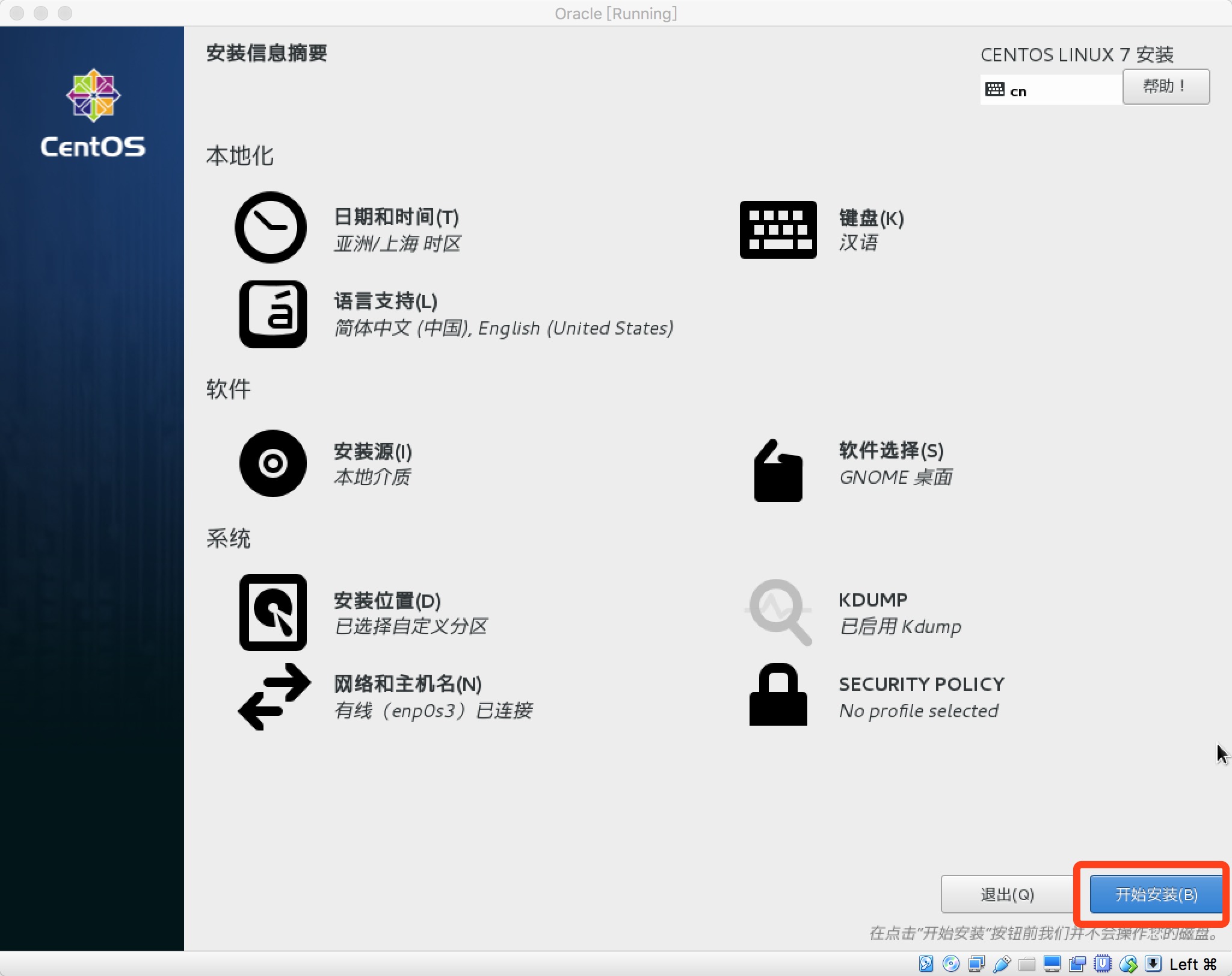Viewport: 1232px width, 976px height.
Task: Click 已启用 Kdump status text
Action: [901, 626]
